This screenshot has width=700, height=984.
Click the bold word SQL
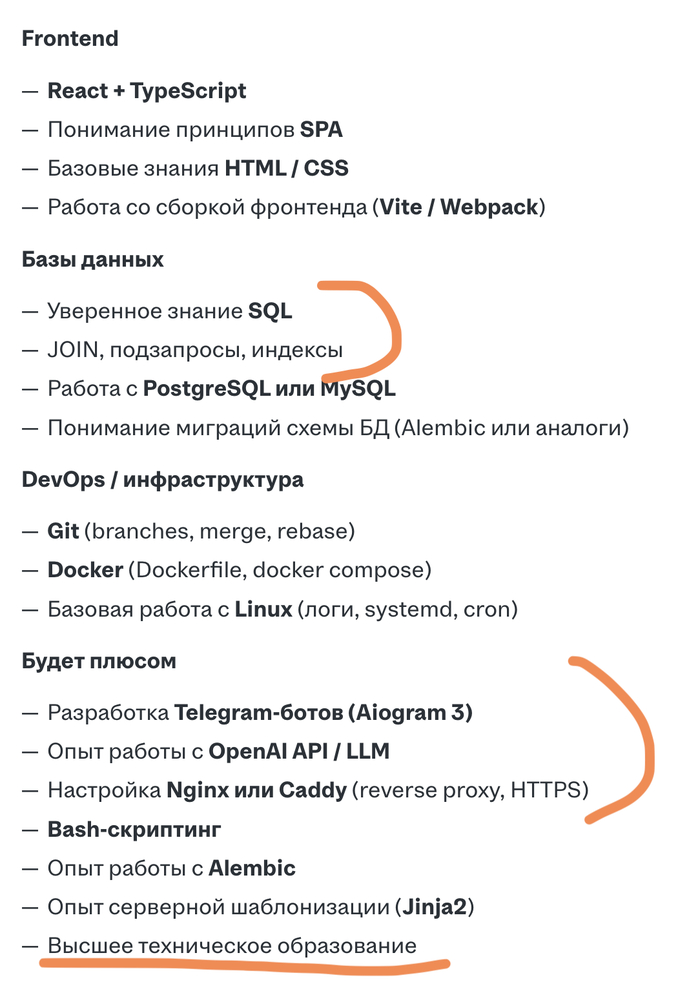tap(270, 311)
